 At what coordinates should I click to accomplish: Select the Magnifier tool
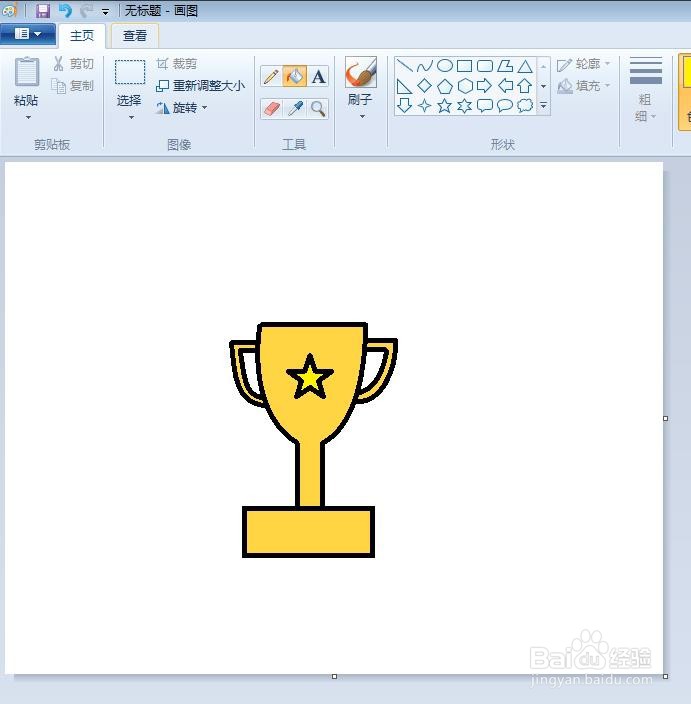pyautogui.click(x=318, y=109)
